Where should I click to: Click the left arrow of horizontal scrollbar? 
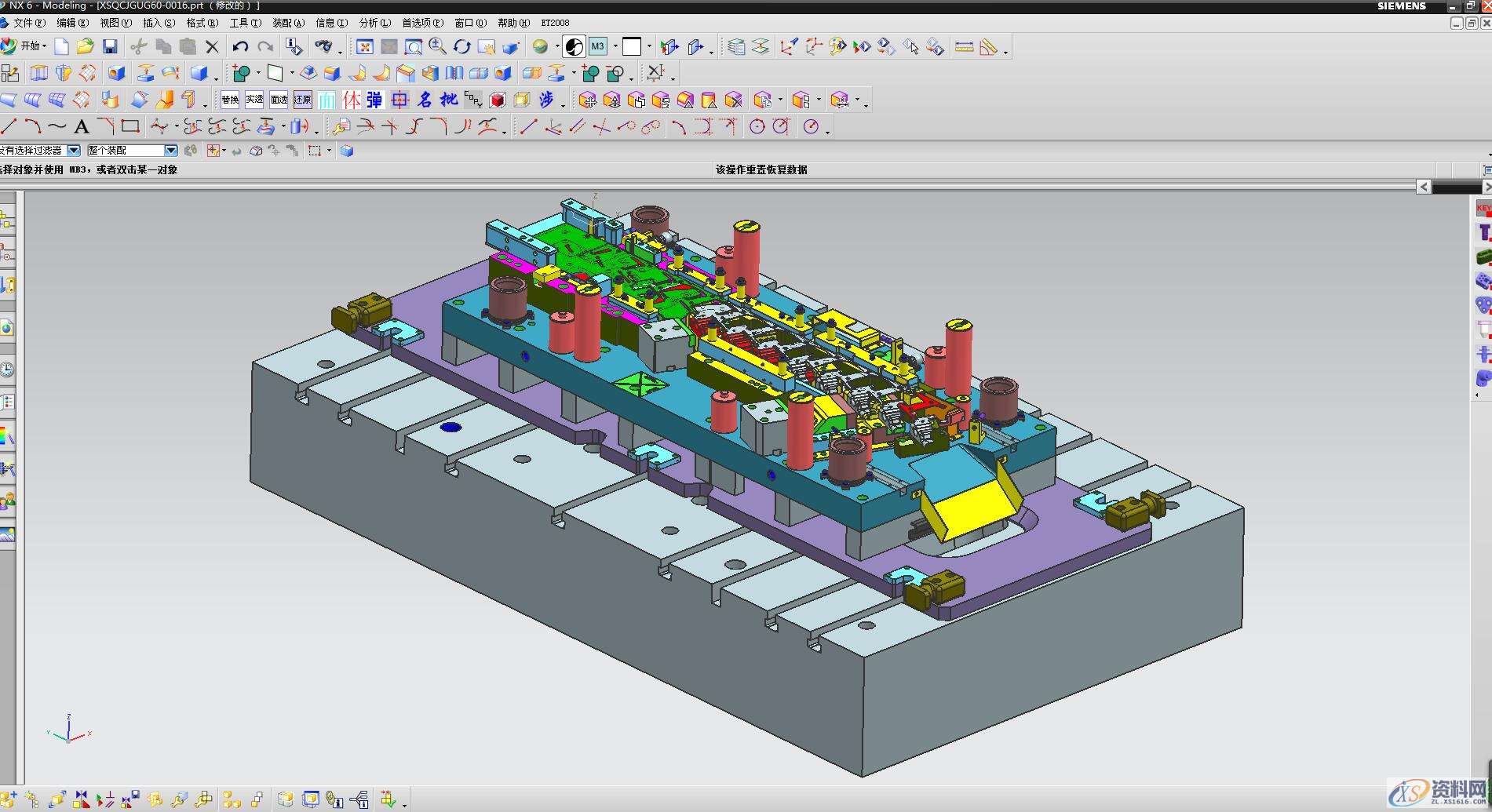click(1424, 187)
